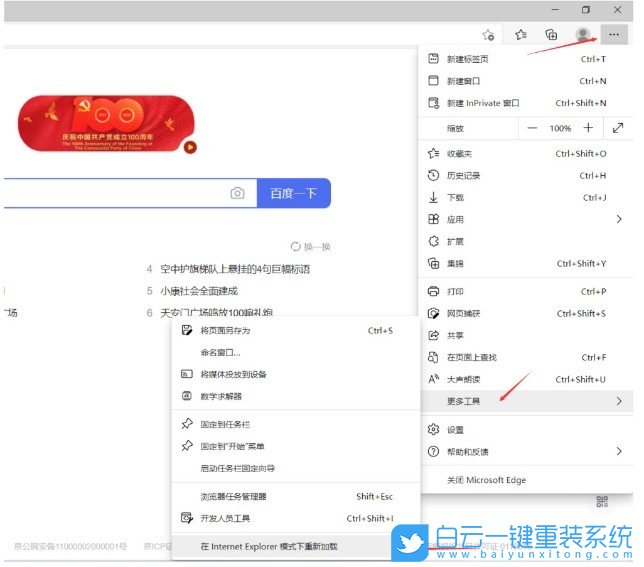The width and height of the screenshot is (644, 567).
Task: Click the settings gear icon
Action: (x=433, y=429)
